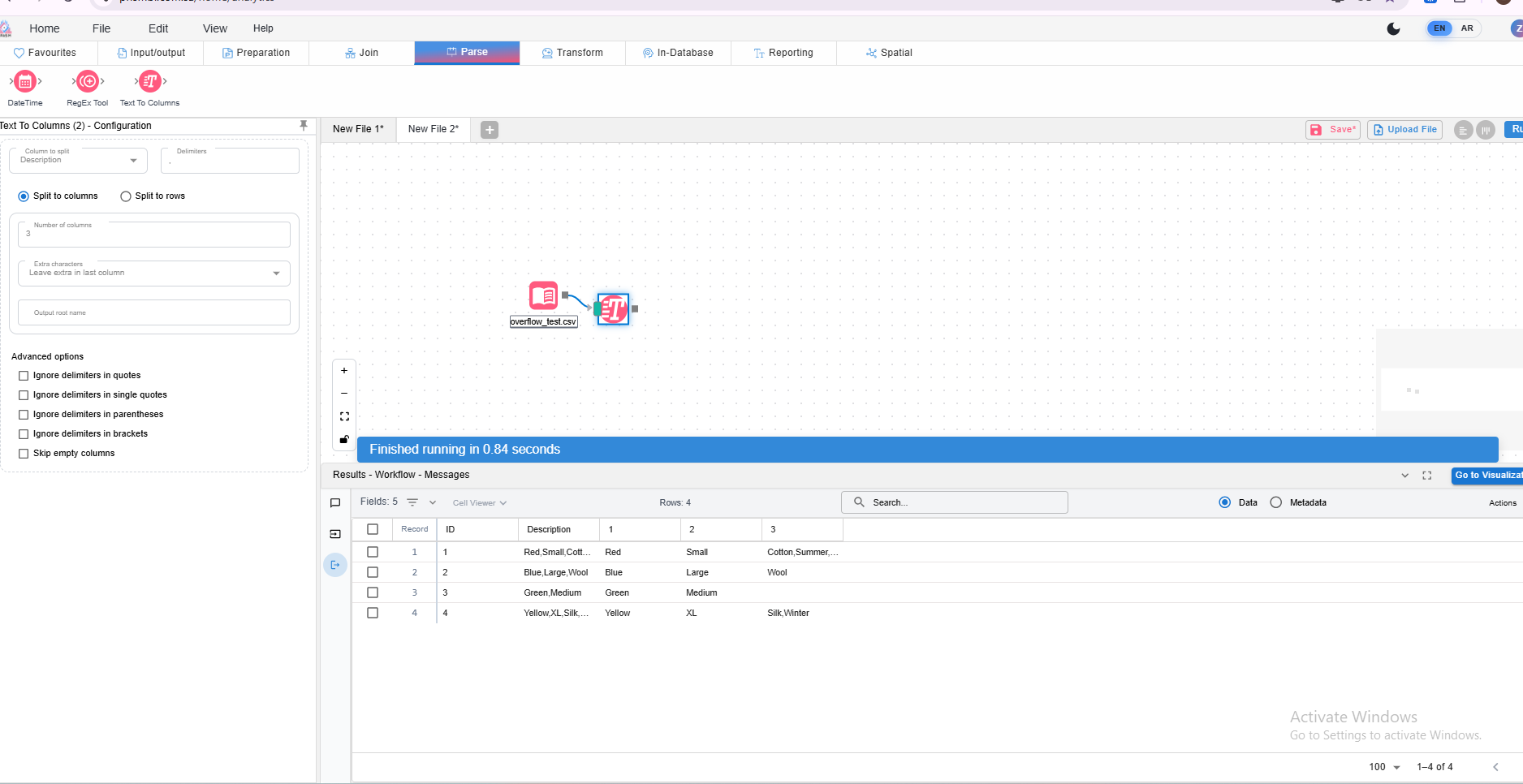This screenshot has height=784, width=1523.
Task: Click the results Search field
Action: (955, 503)
